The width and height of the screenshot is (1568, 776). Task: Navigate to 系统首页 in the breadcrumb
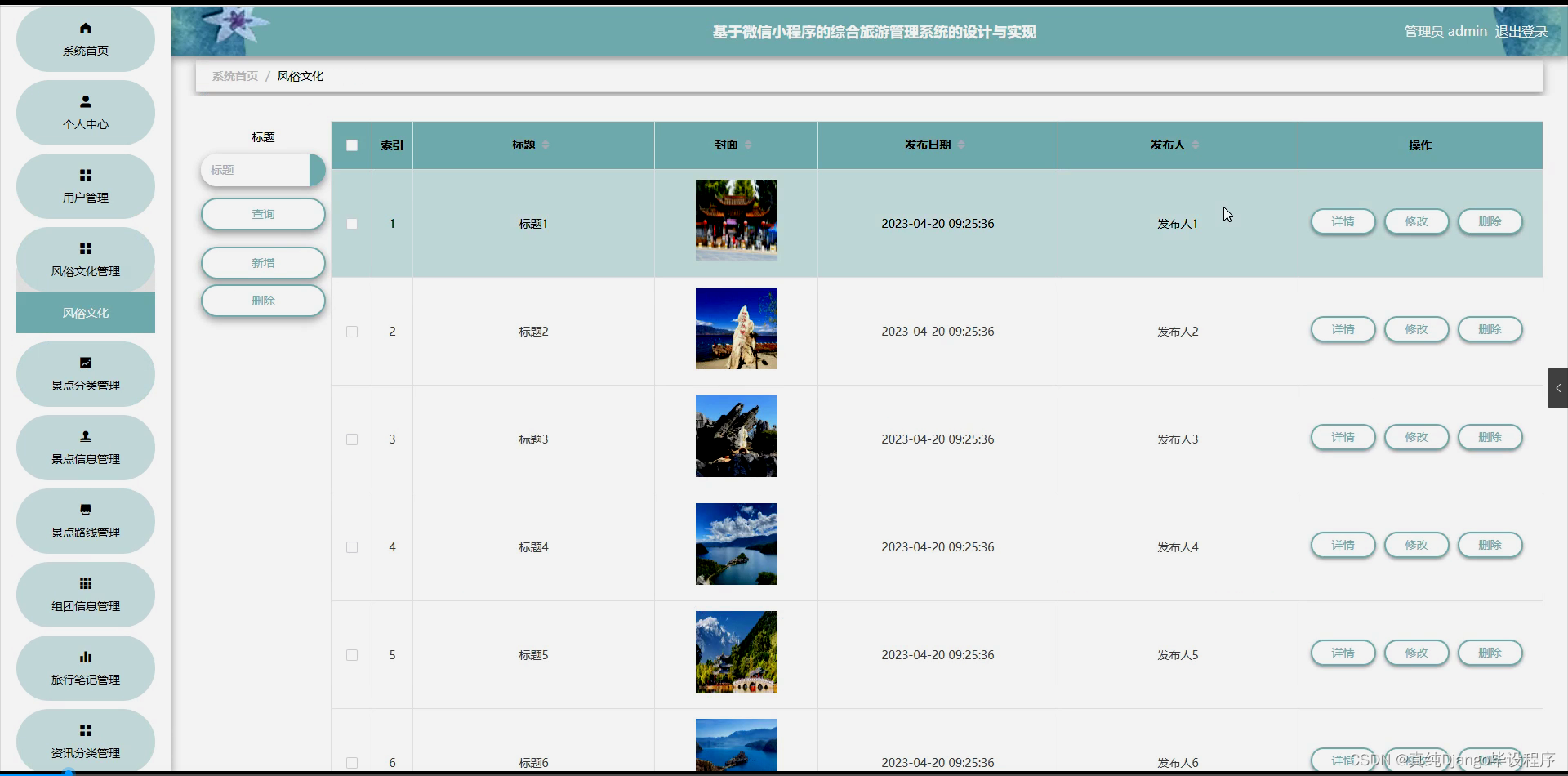(234, 75)
